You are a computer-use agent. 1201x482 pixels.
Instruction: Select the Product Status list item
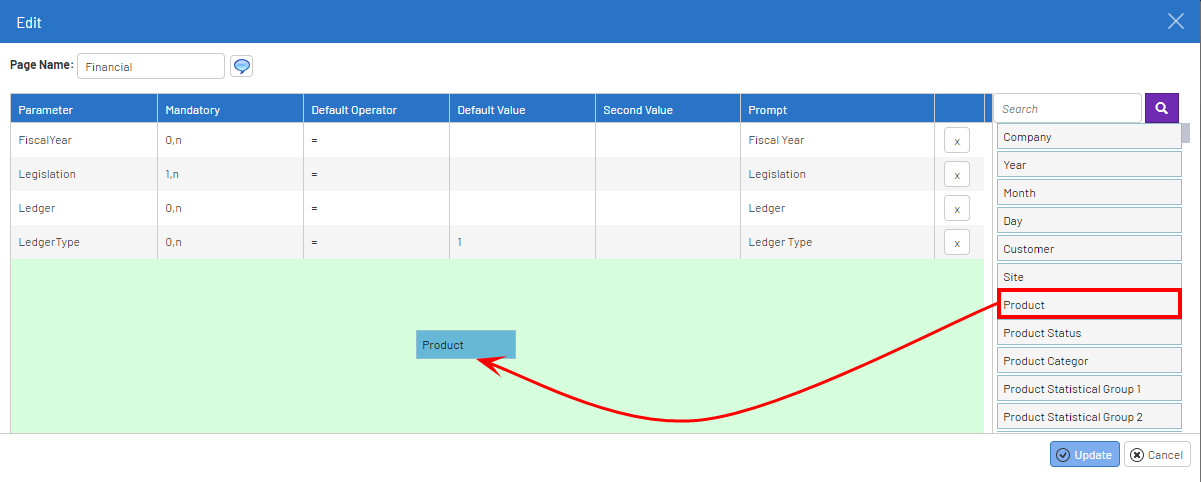point(1088,333)
